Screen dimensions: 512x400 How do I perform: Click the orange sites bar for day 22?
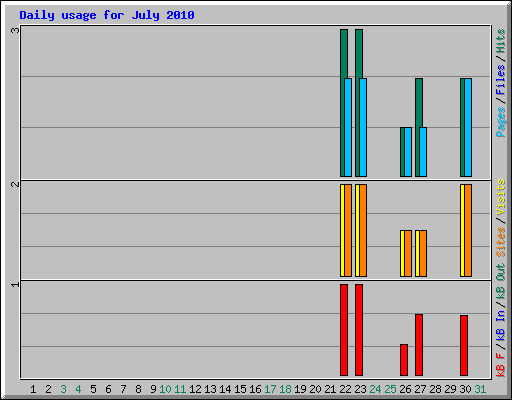point(348,230)
